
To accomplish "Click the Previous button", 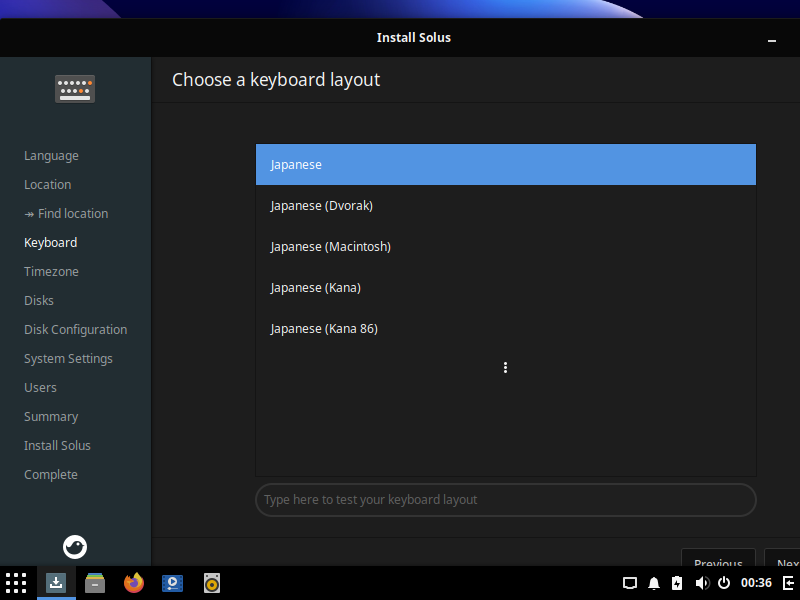I will click(x=718, y=557).
